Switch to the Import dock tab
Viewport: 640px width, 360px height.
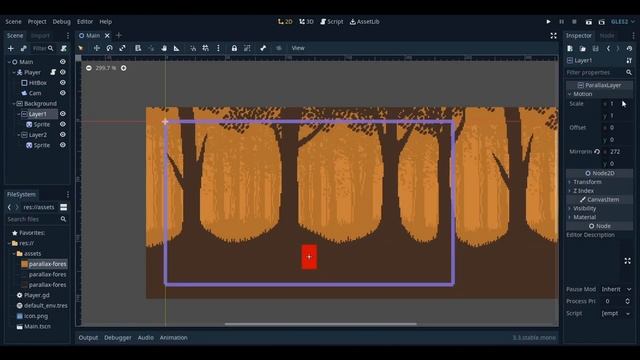coord(40,36)
